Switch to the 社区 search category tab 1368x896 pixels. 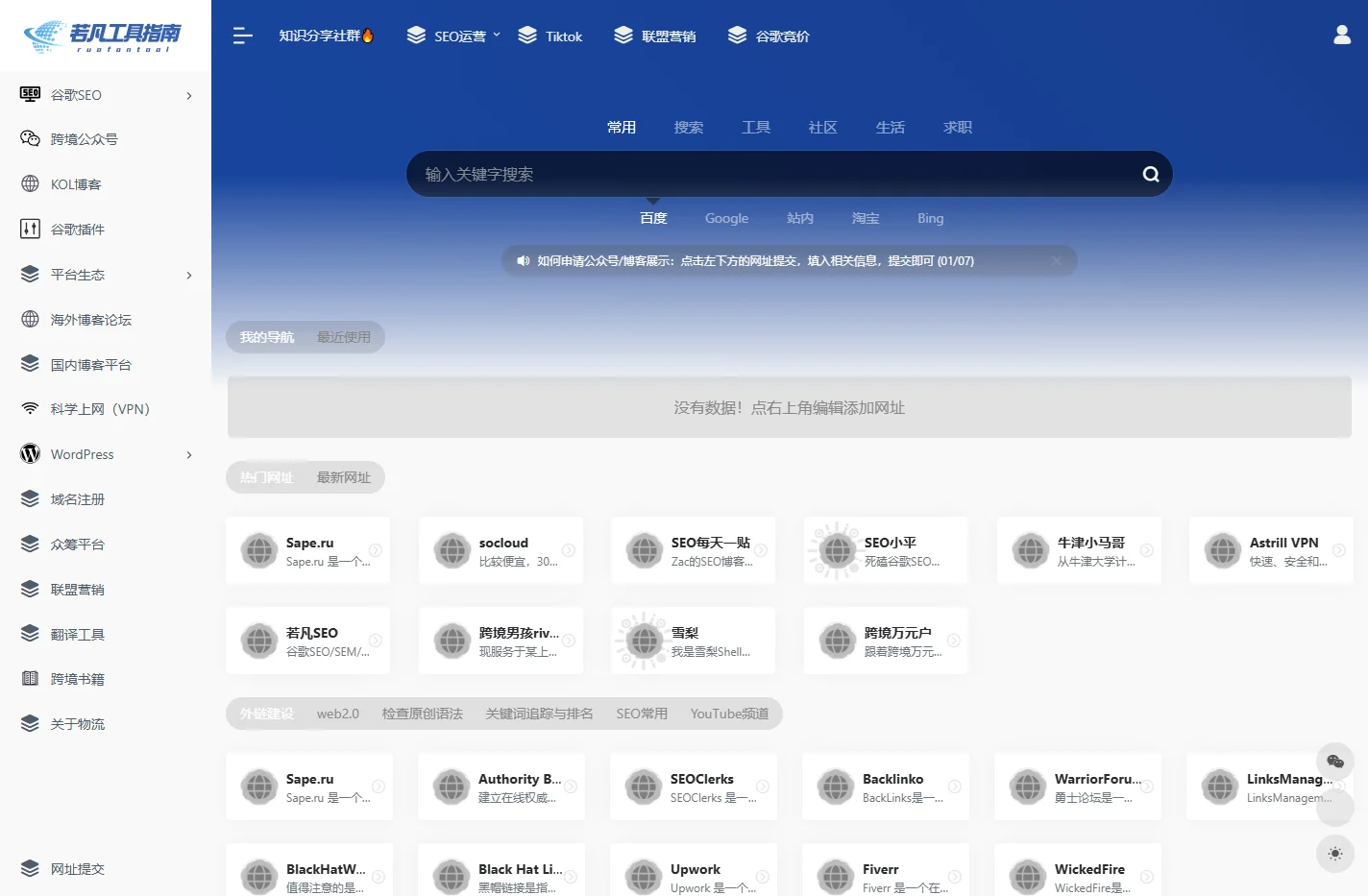tap(823, 128)
